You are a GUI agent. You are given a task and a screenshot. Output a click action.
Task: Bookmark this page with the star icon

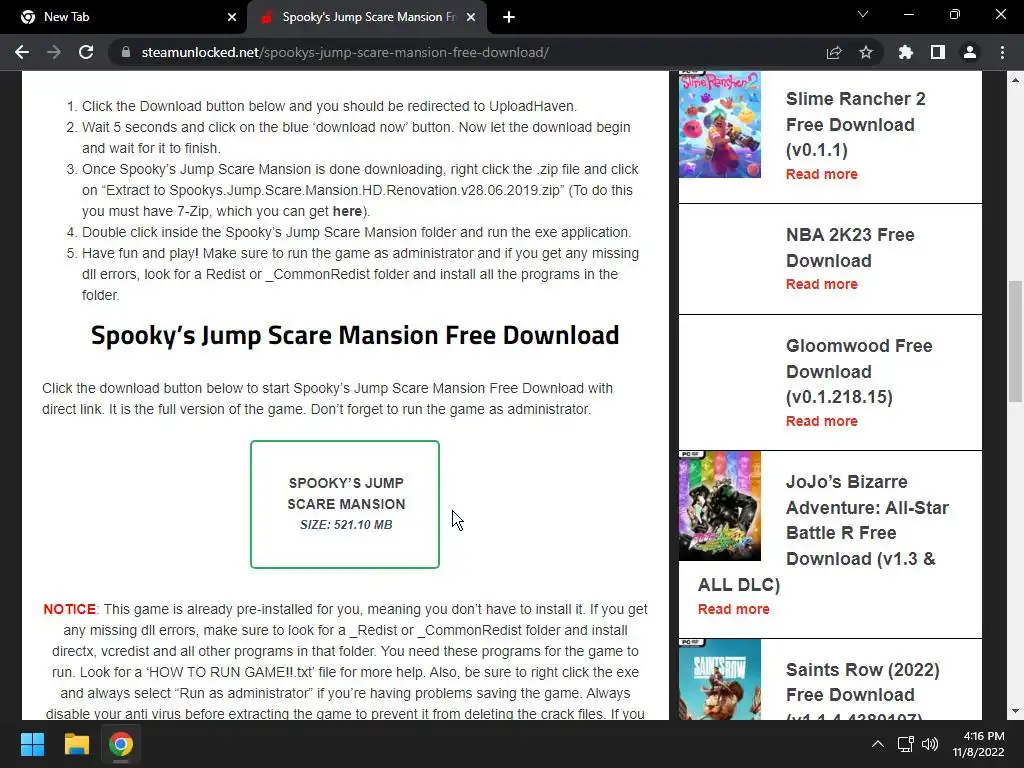point(866,52)
